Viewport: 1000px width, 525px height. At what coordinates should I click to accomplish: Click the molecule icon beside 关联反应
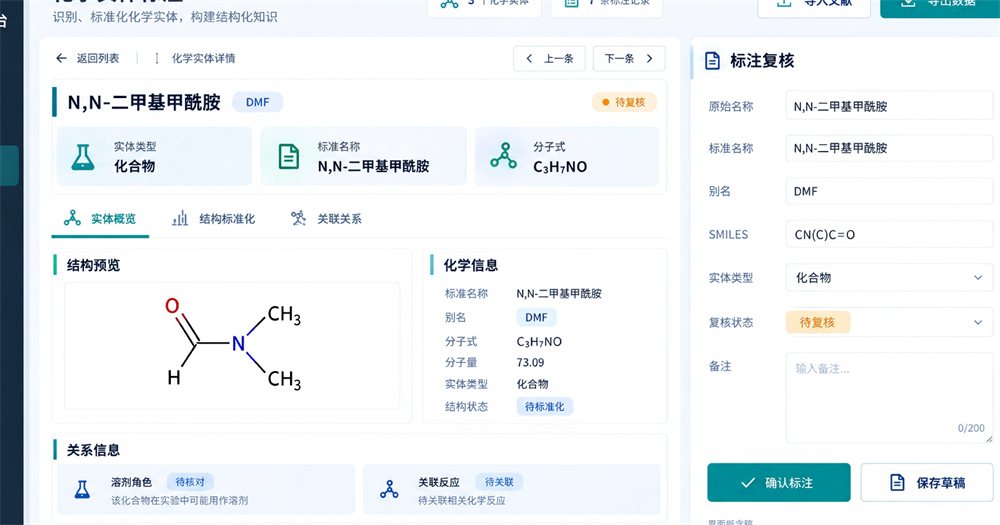point(389,489)
